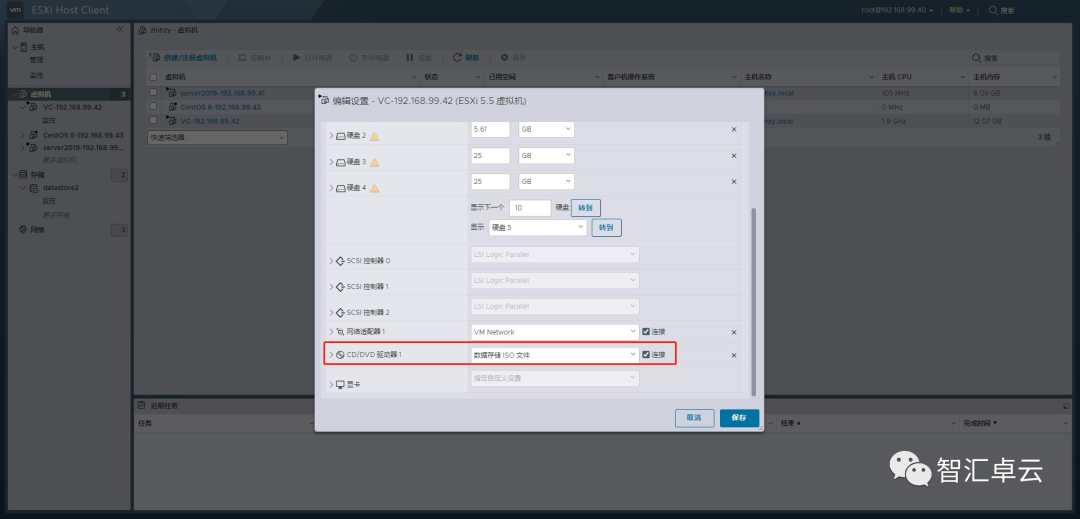Check the select-all checkbox in VM table header
The height and width of the screenshot is (519, 1080).
pos(154,76)
